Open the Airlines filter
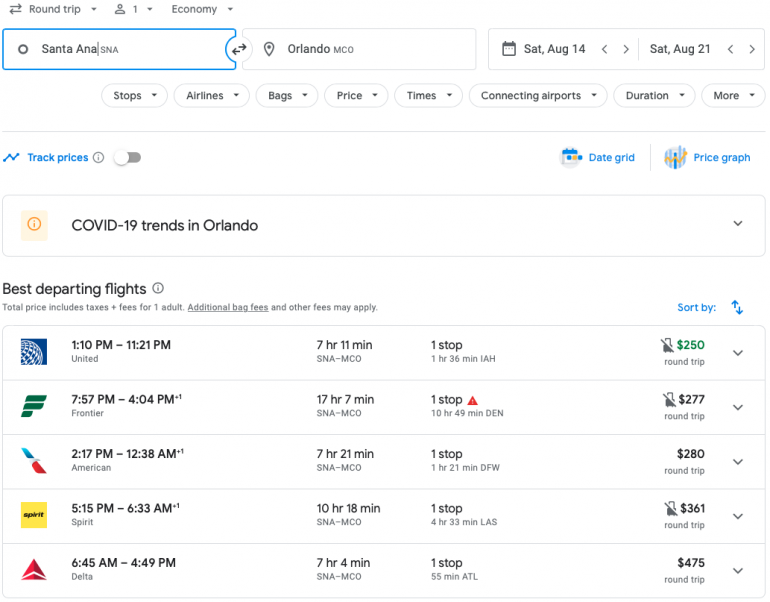 (211, 96)
